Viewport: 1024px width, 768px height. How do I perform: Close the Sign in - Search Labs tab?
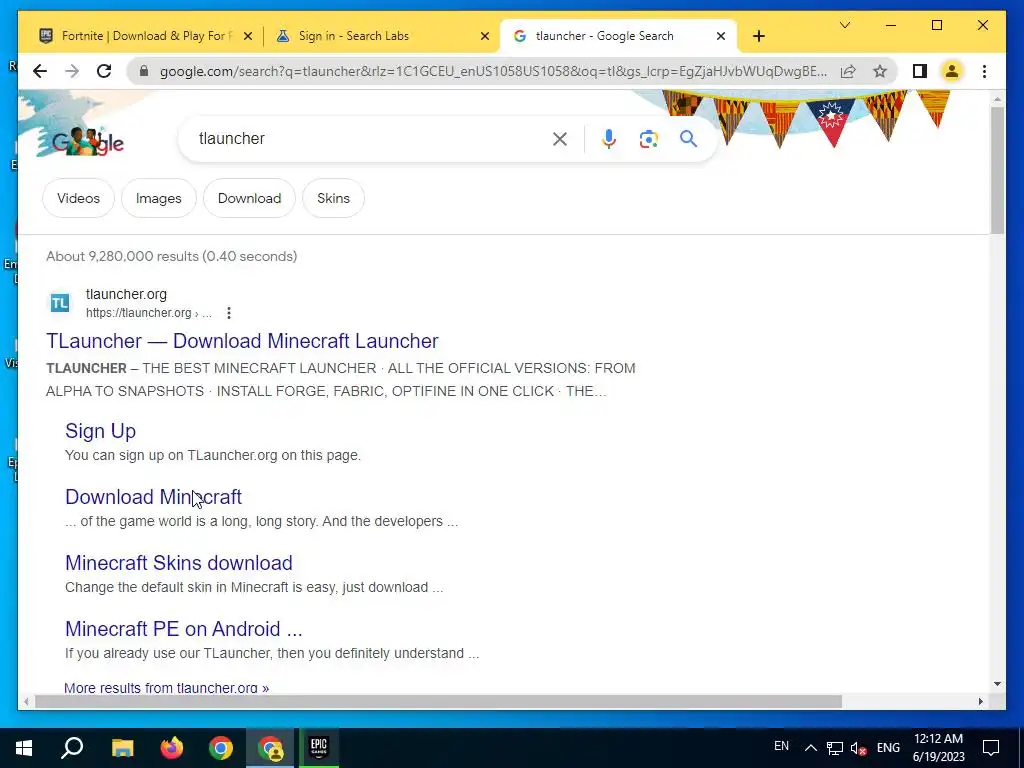coord(485,36)
